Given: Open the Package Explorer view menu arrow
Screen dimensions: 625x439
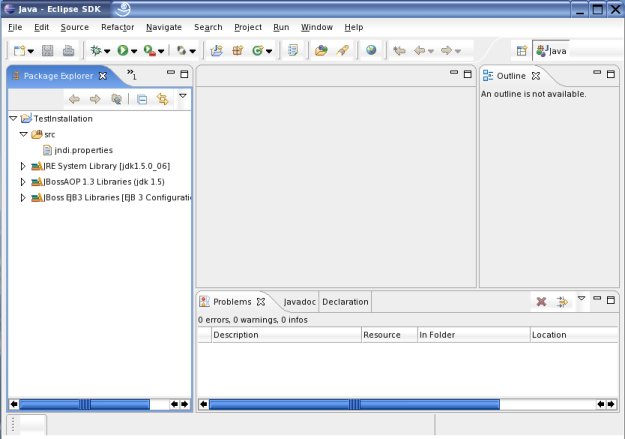Looking at the screenshot, I should (182, 97).
